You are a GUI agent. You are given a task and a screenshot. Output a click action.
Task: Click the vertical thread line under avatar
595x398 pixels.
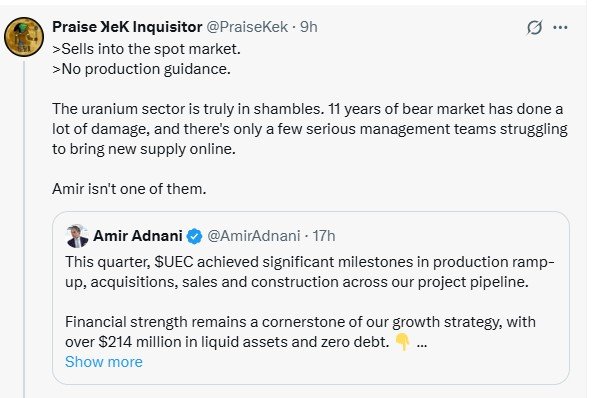tap(24, 230)
